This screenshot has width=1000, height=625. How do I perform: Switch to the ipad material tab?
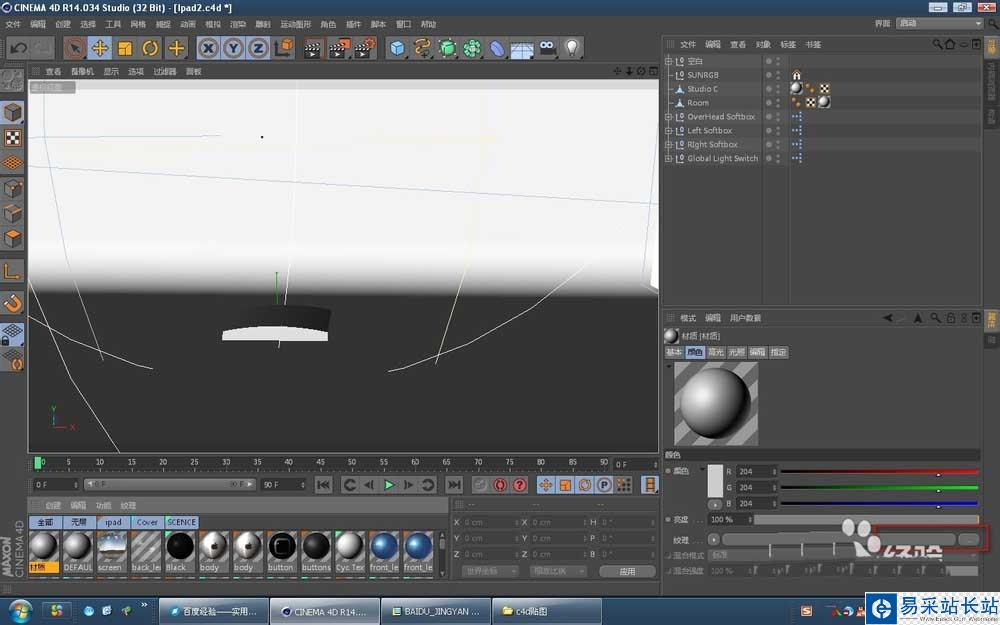[x=113, y=522]
